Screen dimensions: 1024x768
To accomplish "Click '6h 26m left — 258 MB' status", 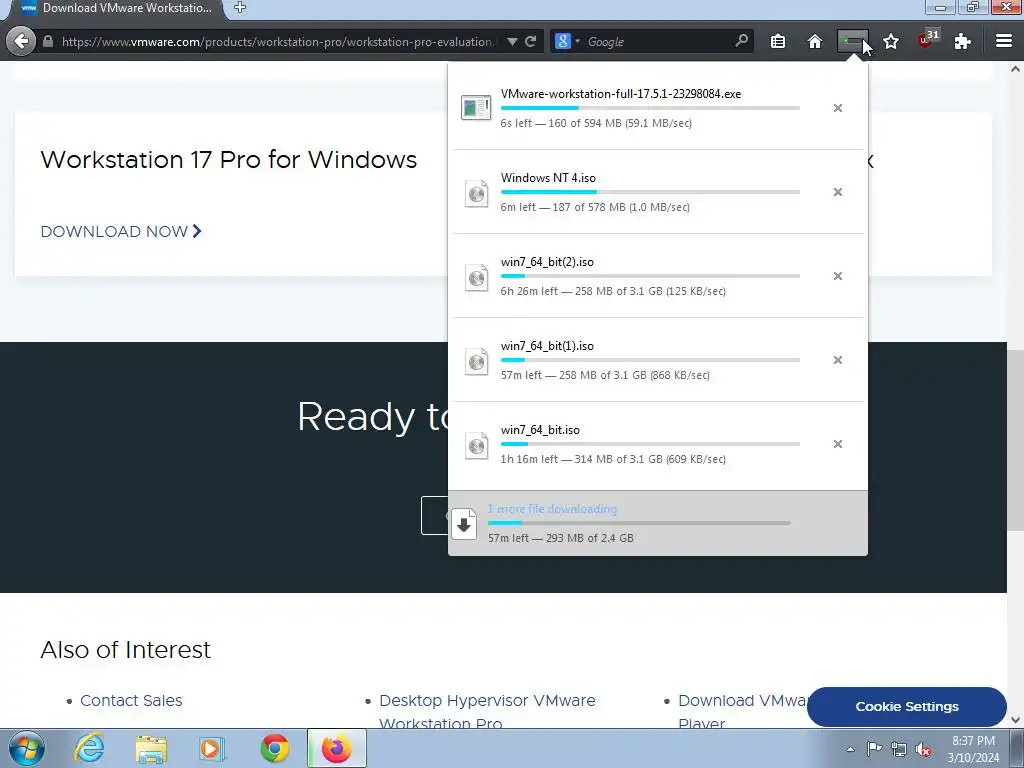I will pyautogui.click(x=613, y=291).
